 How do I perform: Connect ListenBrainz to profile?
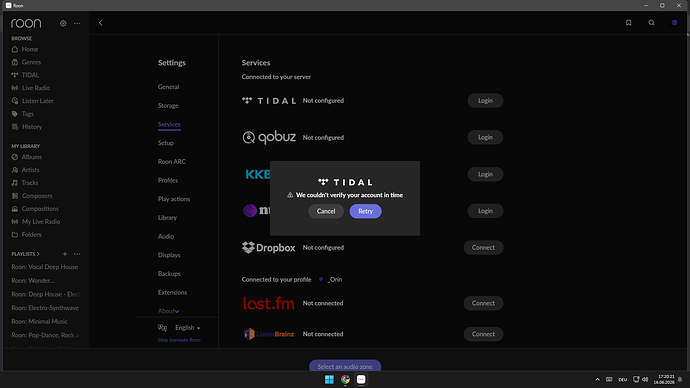pos(483,334)
